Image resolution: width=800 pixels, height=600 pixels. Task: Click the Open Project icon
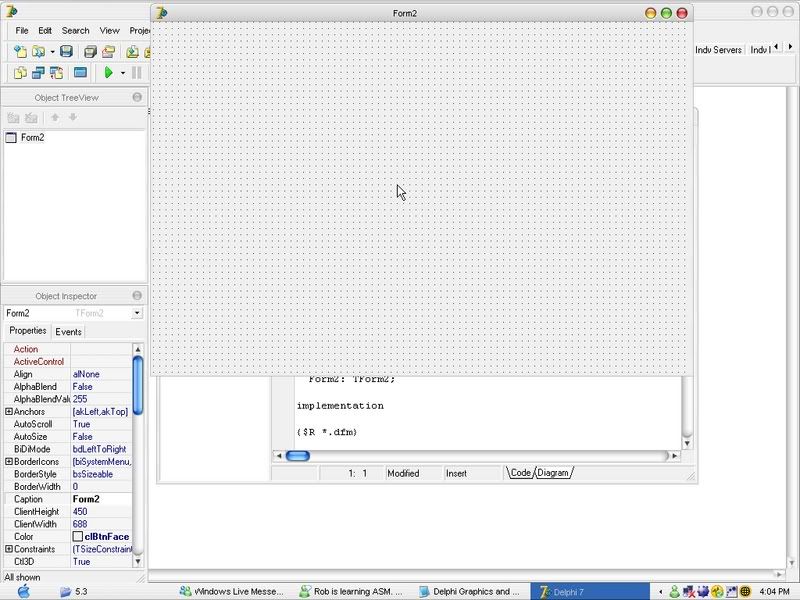click(109, 51)
